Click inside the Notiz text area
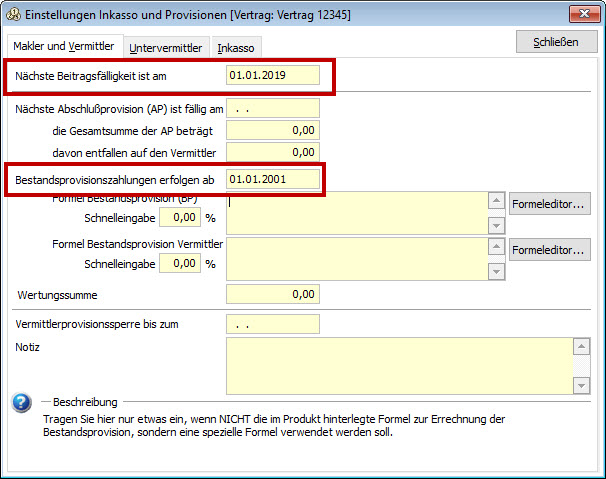The image size is (606, 479). coord(400,365)
